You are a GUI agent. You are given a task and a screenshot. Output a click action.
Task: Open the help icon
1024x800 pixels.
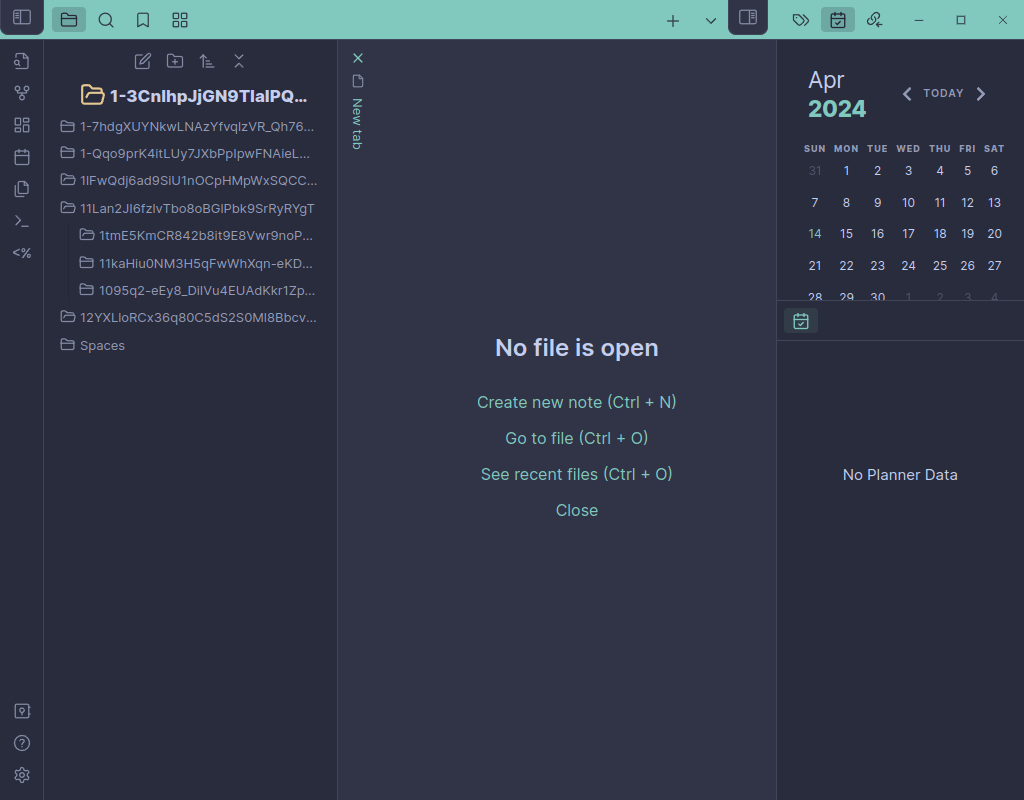[x=22, y=743]
